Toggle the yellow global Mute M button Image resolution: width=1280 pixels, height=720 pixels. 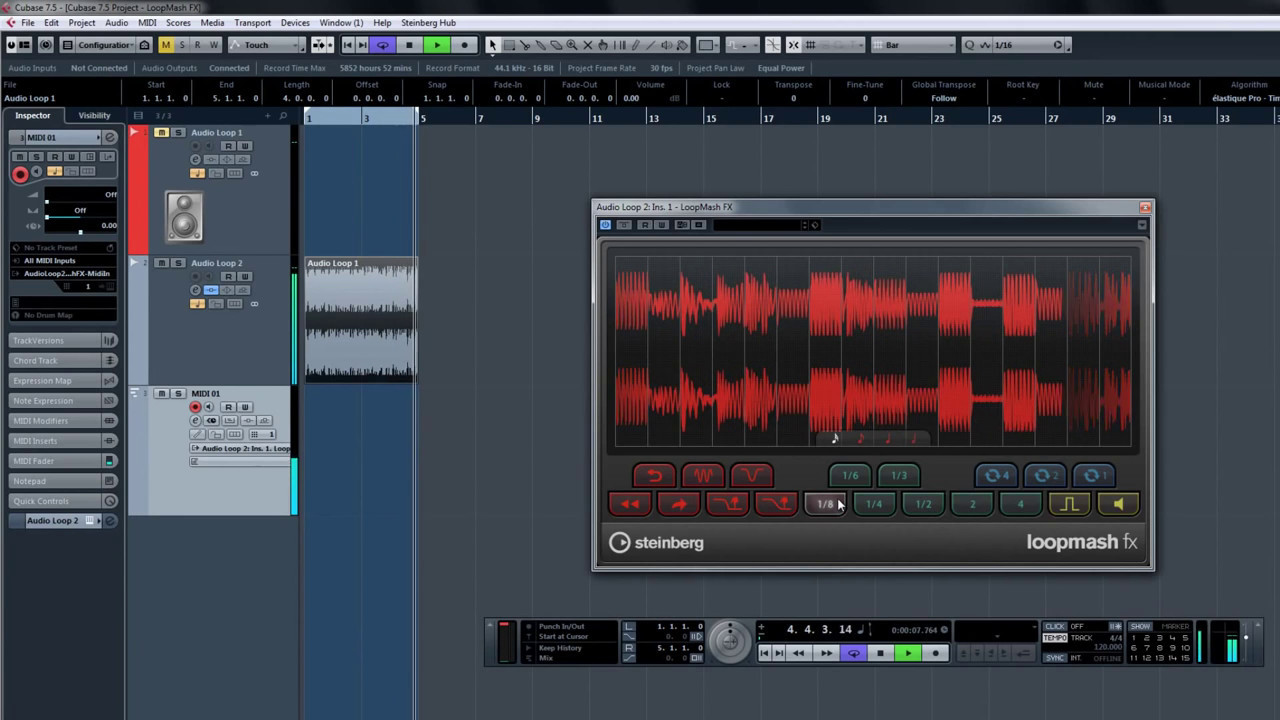166,45
